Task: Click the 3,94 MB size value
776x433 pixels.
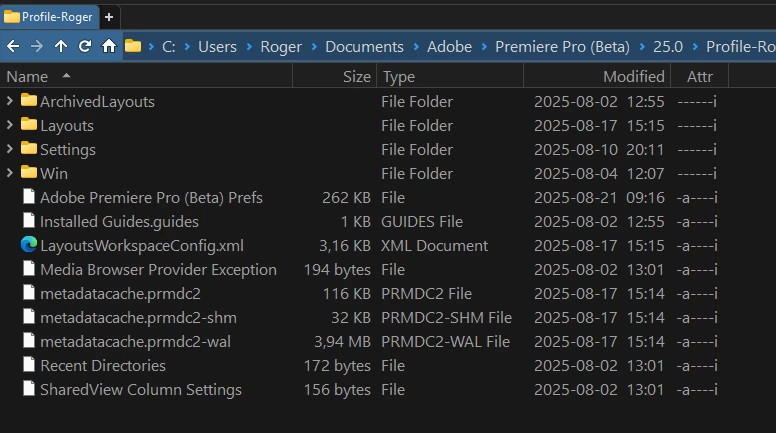Action: point(342,341)
